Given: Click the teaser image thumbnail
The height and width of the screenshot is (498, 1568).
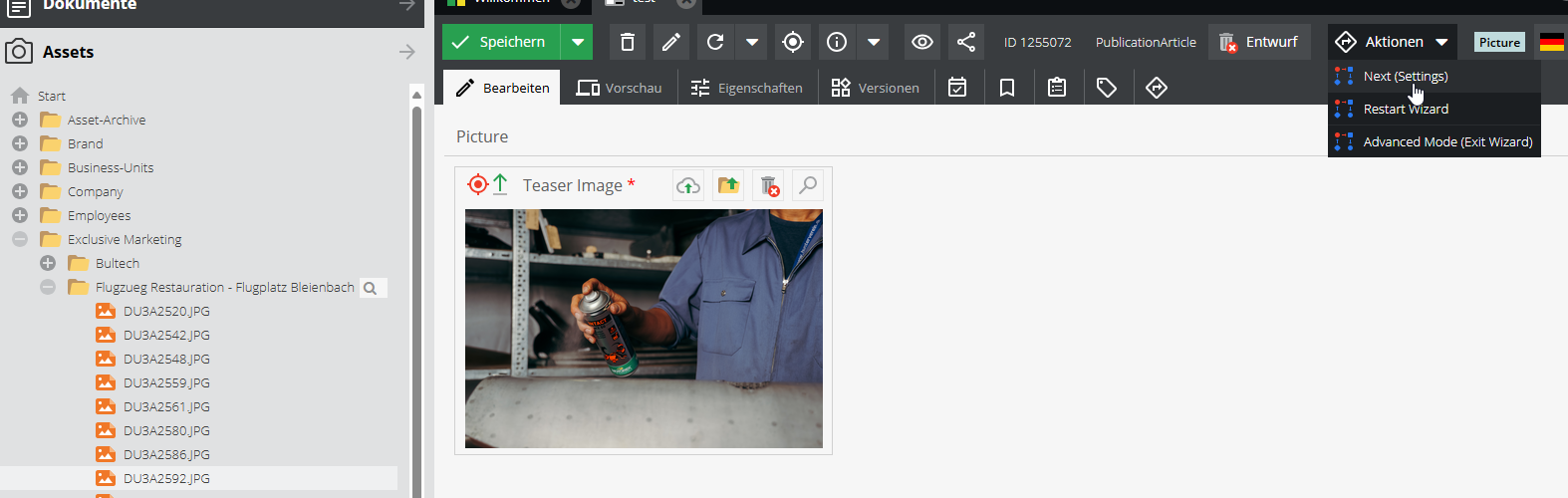Looking at the screenshot, I should coord(644,329).
